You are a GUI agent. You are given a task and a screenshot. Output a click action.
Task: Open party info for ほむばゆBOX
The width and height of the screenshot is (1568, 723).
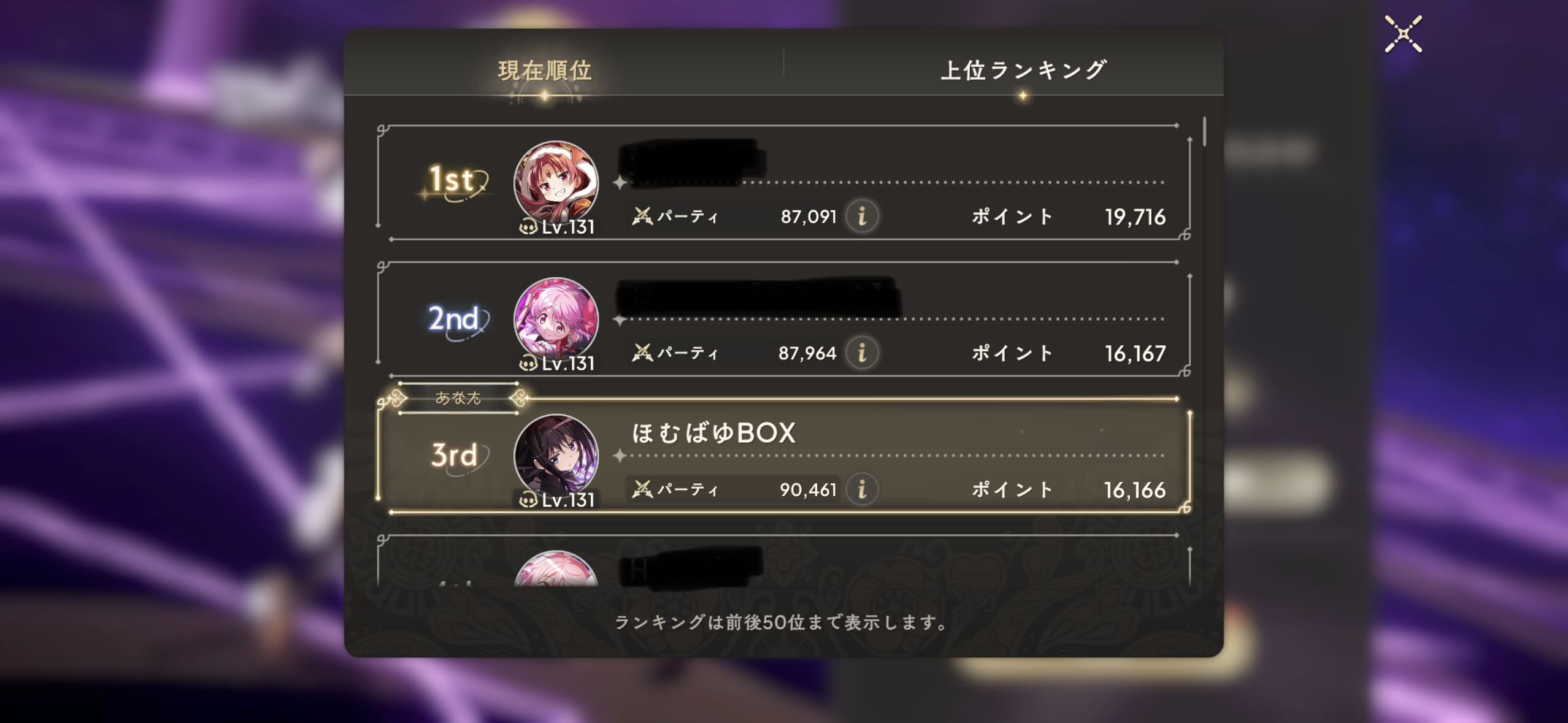(862, 489)
